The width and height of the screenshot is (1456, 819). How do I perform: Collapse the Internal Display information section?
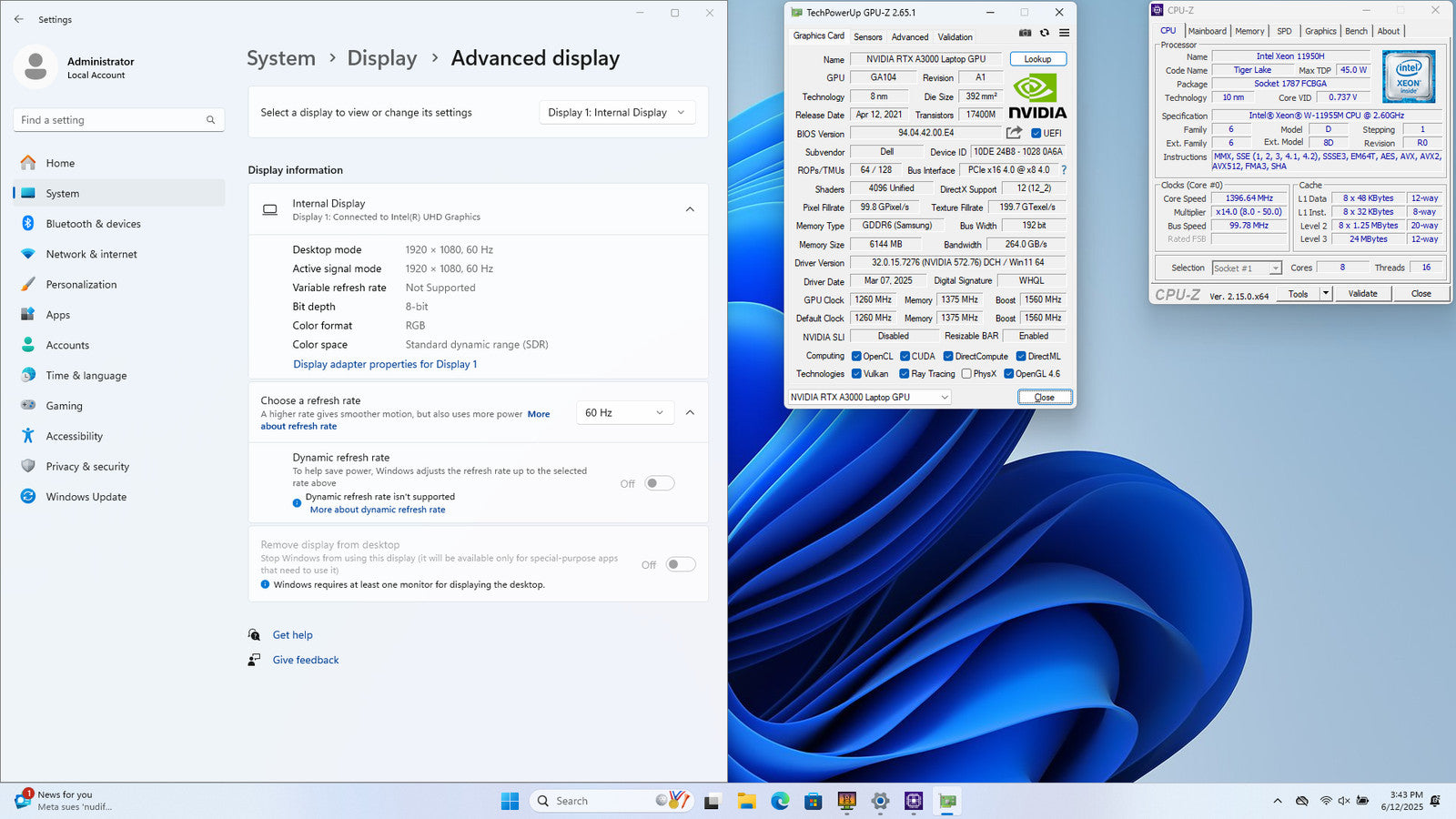pyautogui.click(x=690, y=209)
